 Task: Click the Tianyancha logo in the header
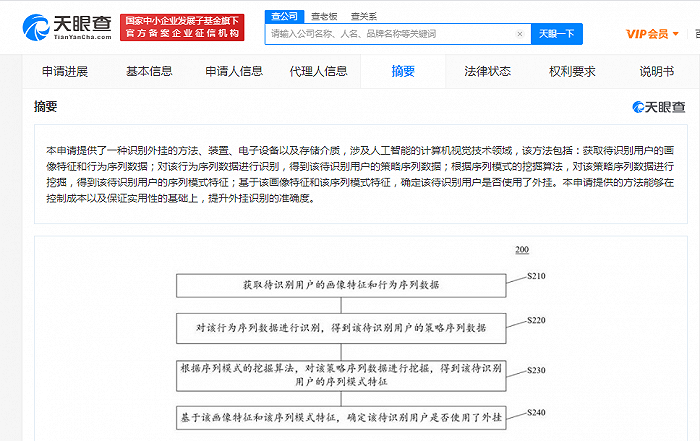coord(67,27)
